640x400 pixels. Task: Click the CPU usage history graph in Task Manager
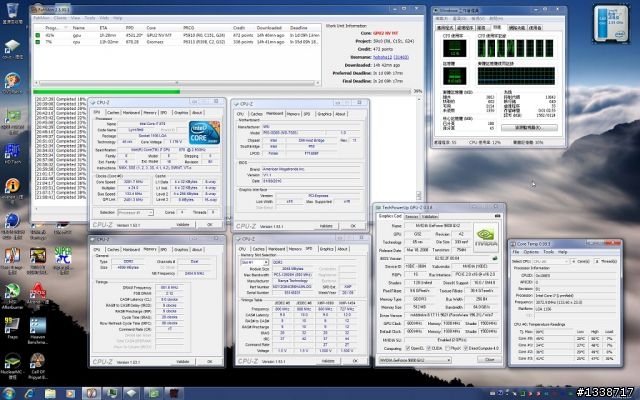click(516, 48)
